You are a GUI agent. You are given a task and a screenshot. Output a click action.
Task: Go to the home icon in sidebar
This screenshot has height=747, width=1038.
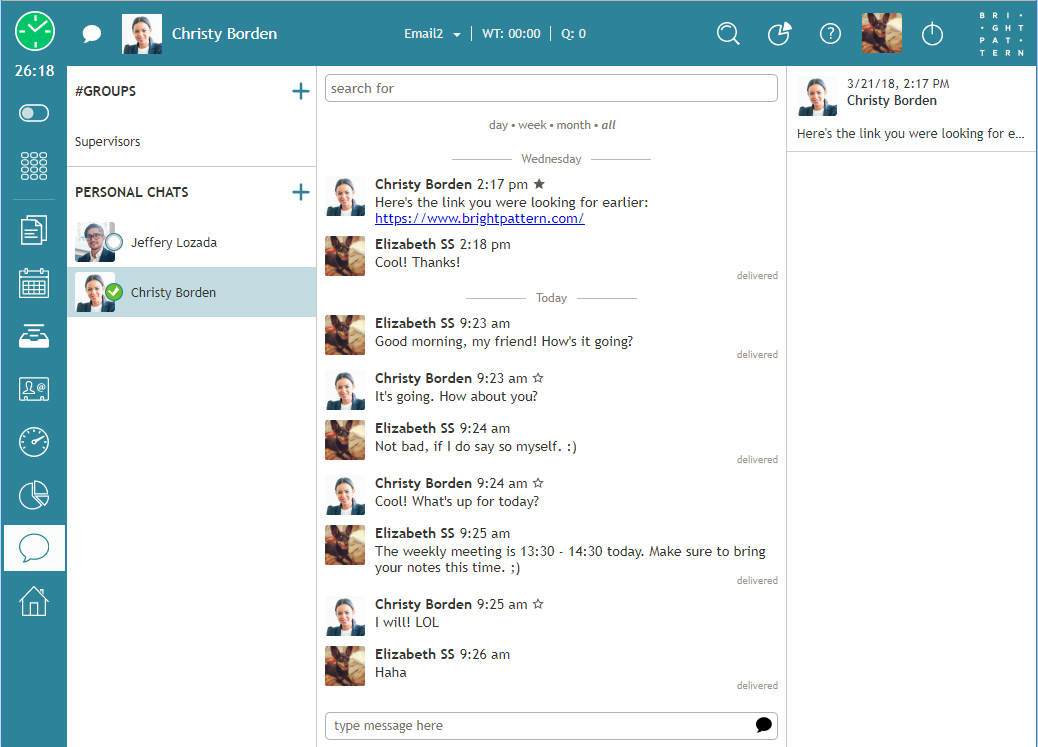[34, 601]
